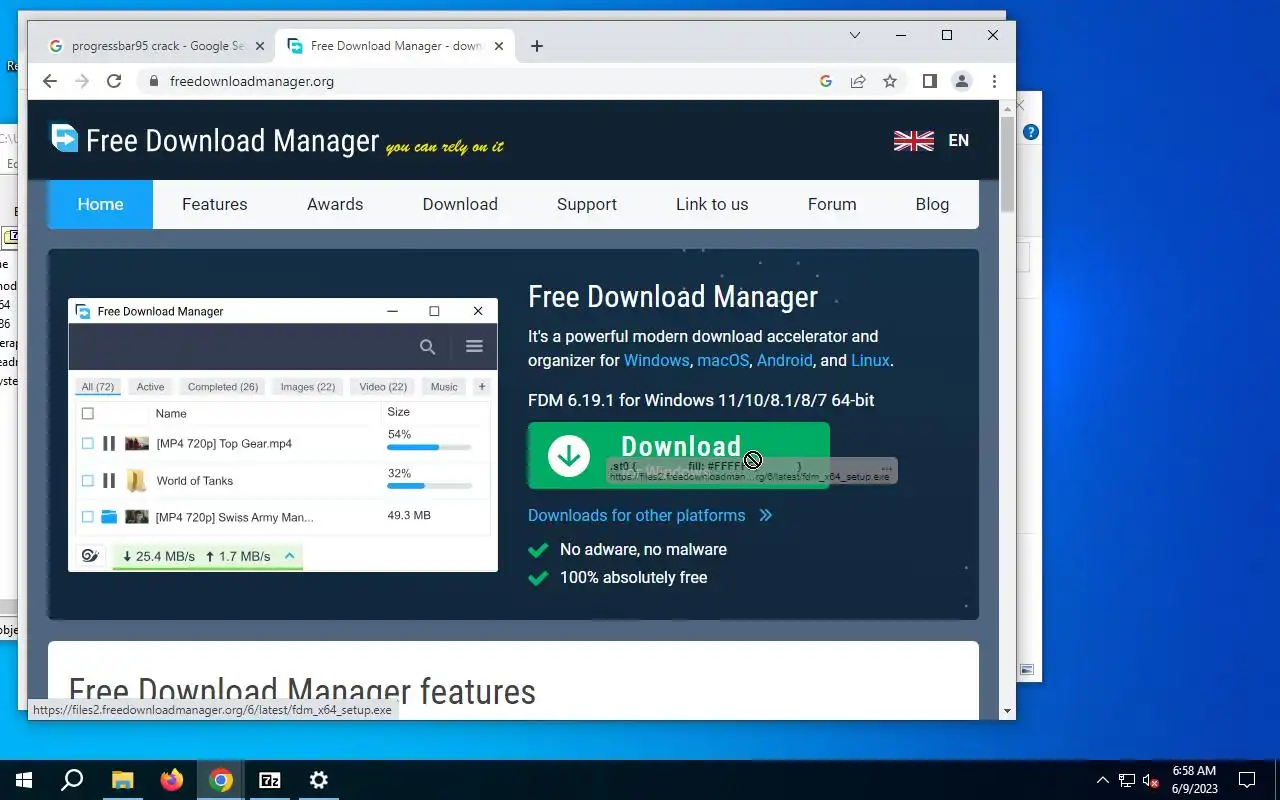This screenshot has height=800, width=1280.
Task: Open the Link to us navigation item
Action: coord(712,204)
